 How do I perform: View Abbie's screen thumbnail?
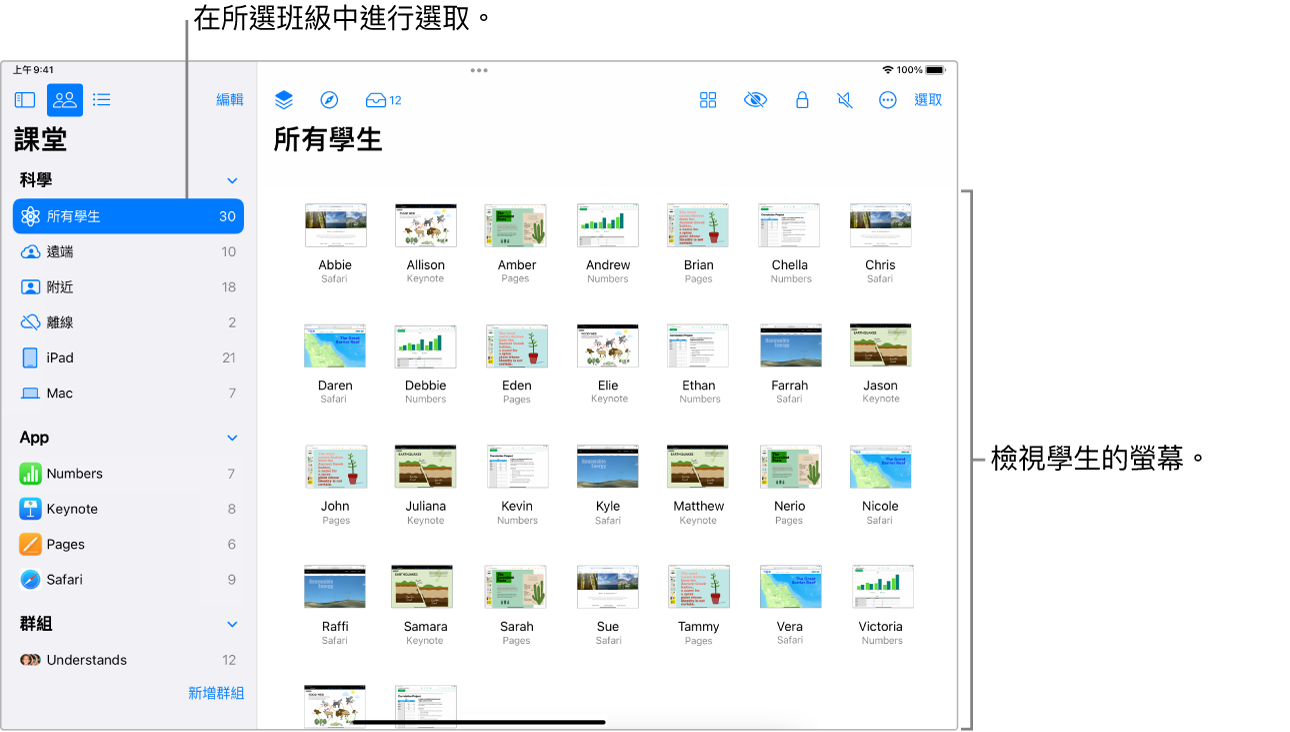(335, 225)
